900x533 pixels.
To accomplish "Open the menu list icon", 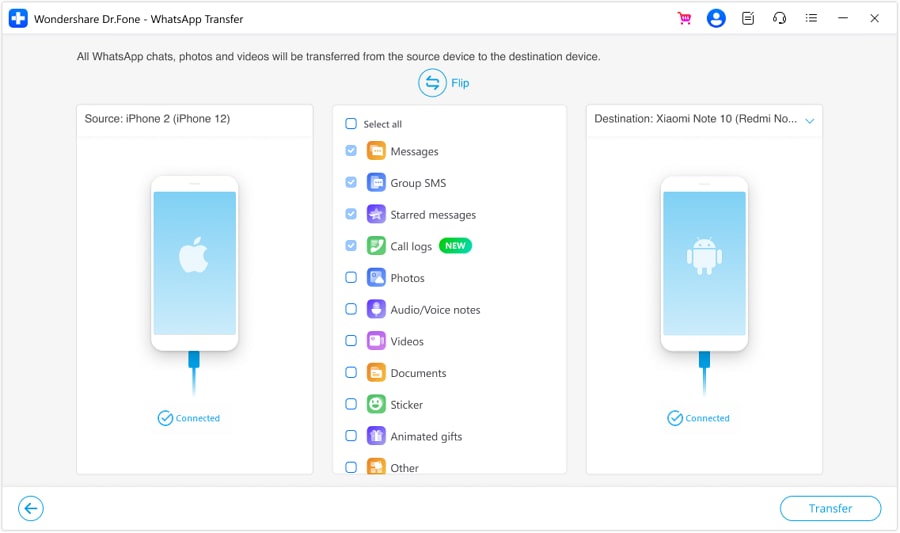I will [x=811, y=18].
